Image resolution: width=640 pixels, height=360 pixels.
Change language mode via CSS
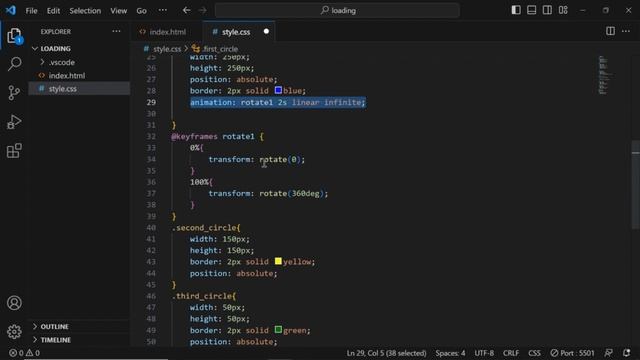pos(534,353)
